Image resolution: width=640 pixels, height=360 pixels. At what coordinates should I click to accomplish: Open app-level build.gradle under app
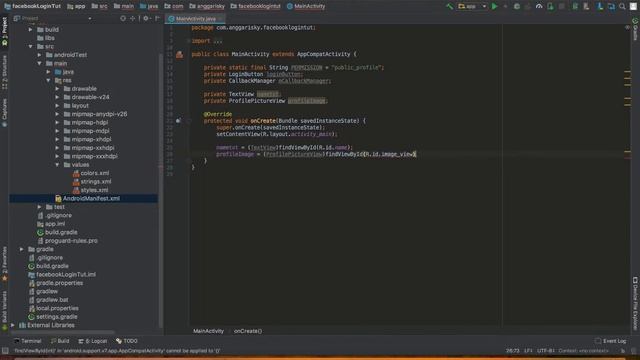click(57, 232)
